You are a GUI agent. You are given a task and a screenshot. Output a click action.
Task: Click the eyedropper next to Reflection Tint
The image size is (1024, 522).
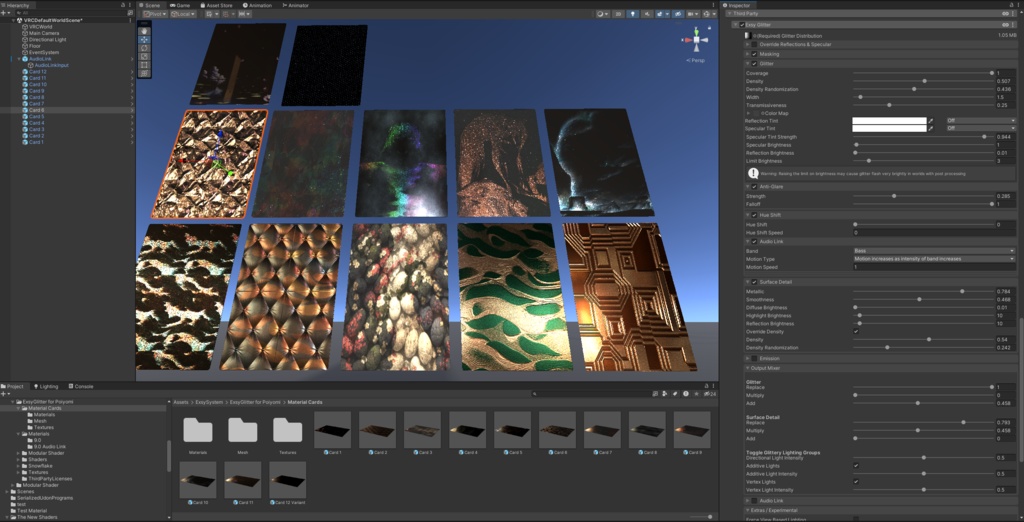tap(931, 120)
